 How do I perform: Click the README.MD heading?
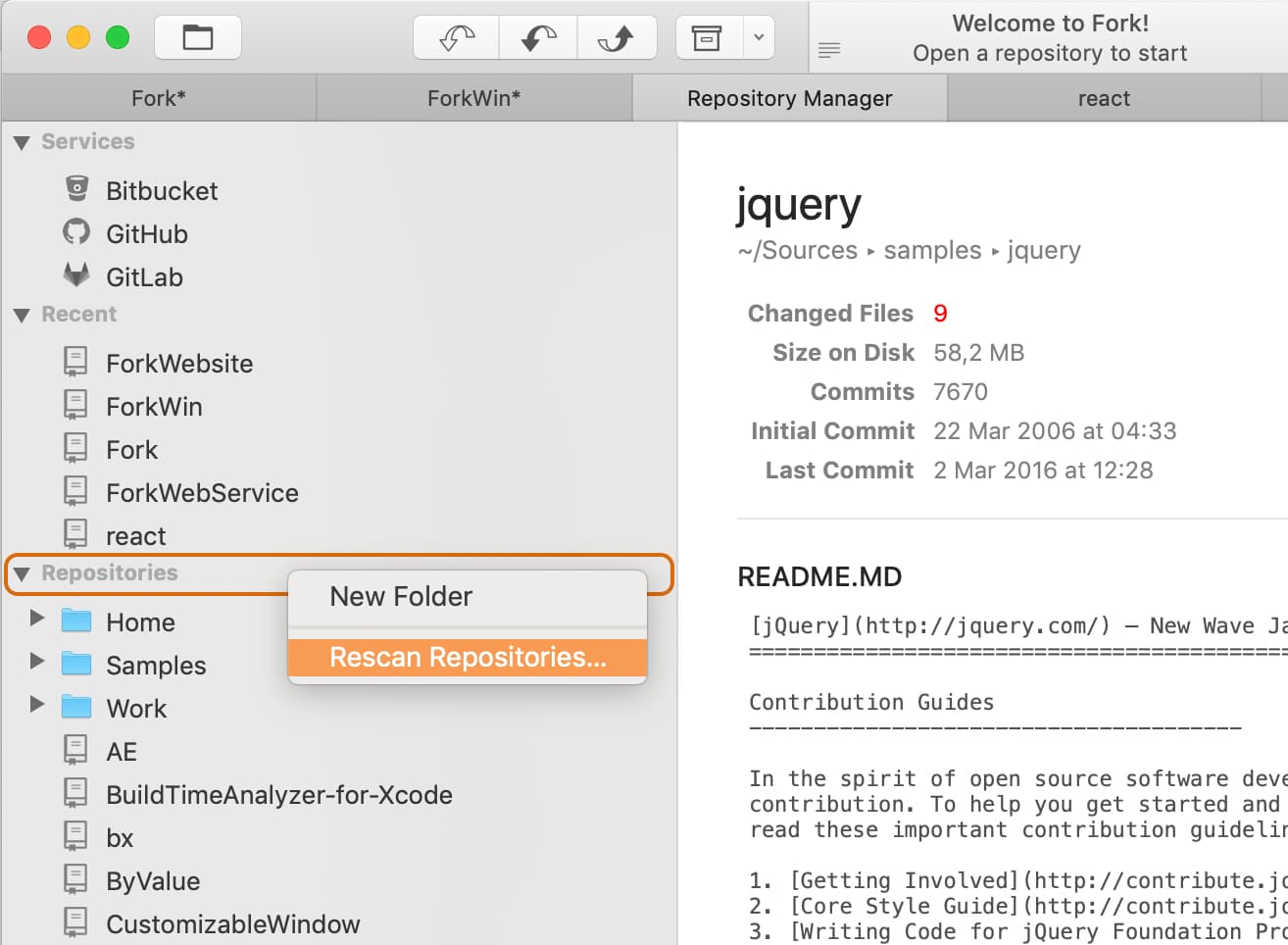[819, 576]
